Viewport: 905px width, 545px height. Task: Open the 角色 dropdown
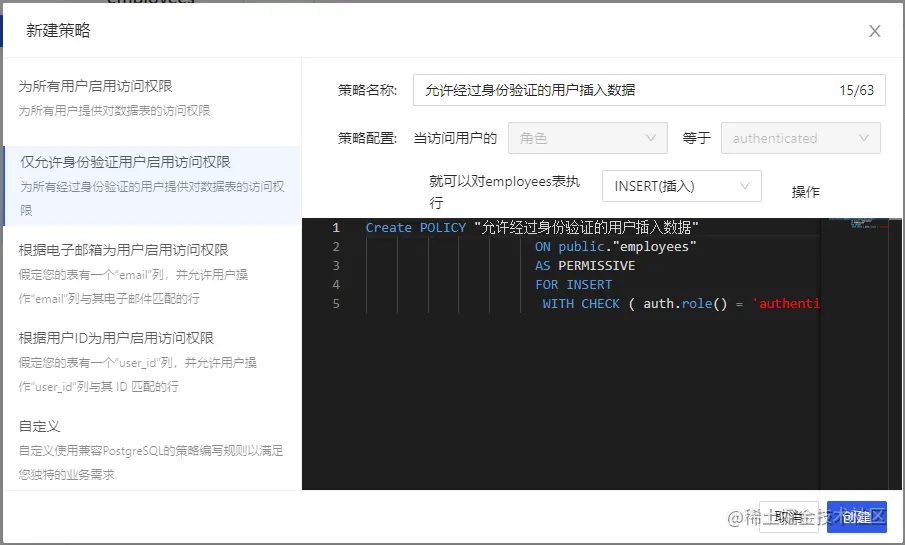[x=588, y=138]
